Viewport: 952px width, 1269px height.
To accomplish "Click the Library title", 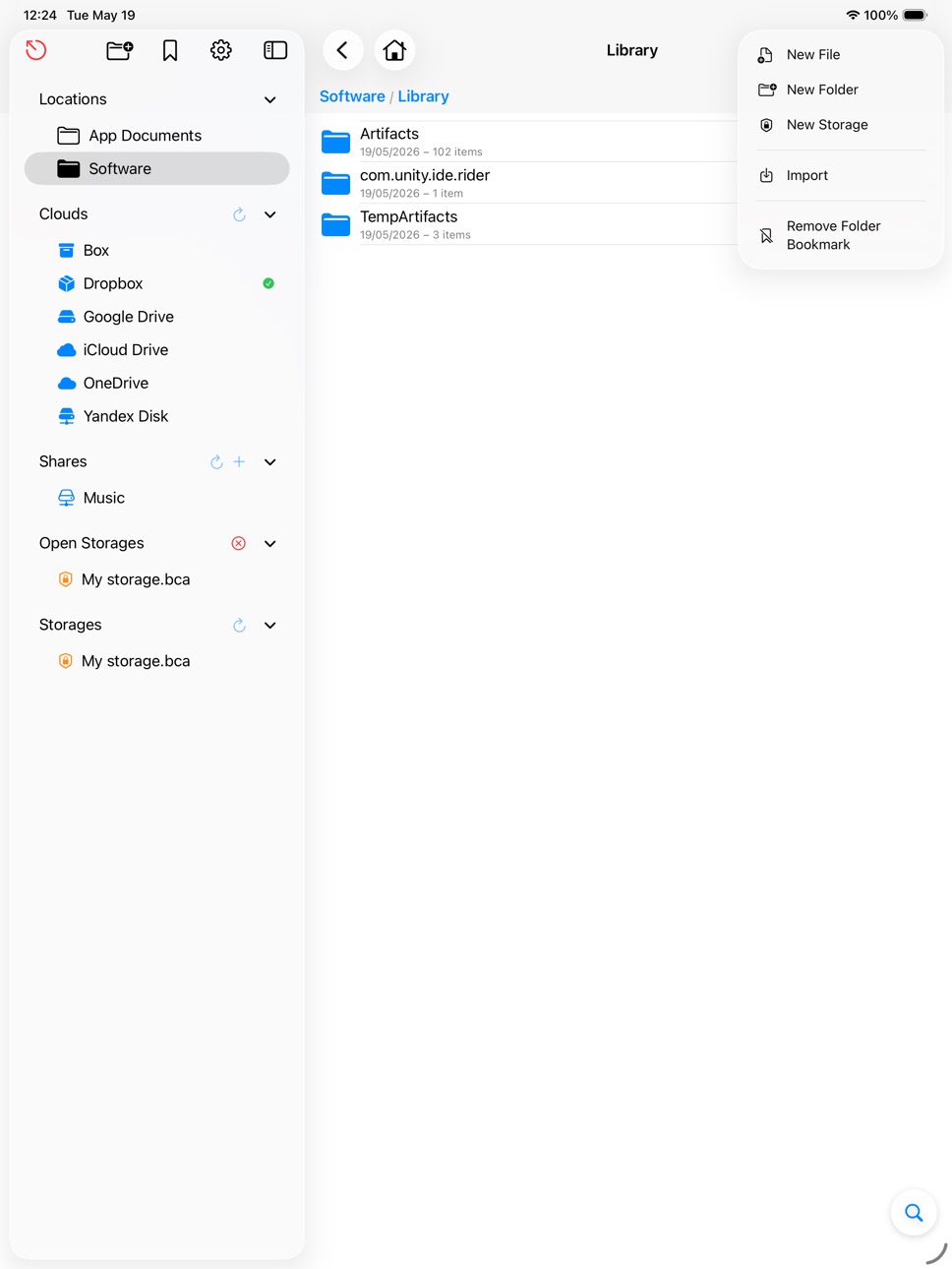I will click(632, 50).
